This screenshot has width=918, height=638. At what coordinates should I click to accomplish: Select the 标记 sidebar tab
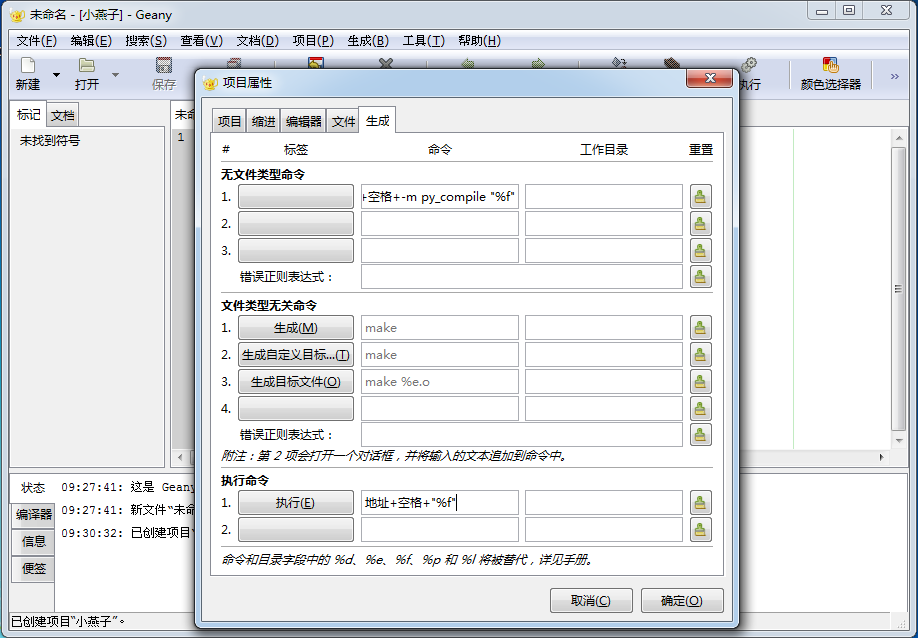29,114
